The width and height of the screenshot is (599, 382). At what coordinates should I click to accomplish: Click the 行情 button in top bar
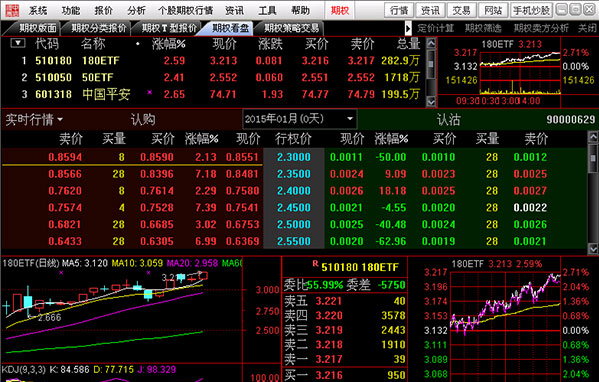coord(399,10)
